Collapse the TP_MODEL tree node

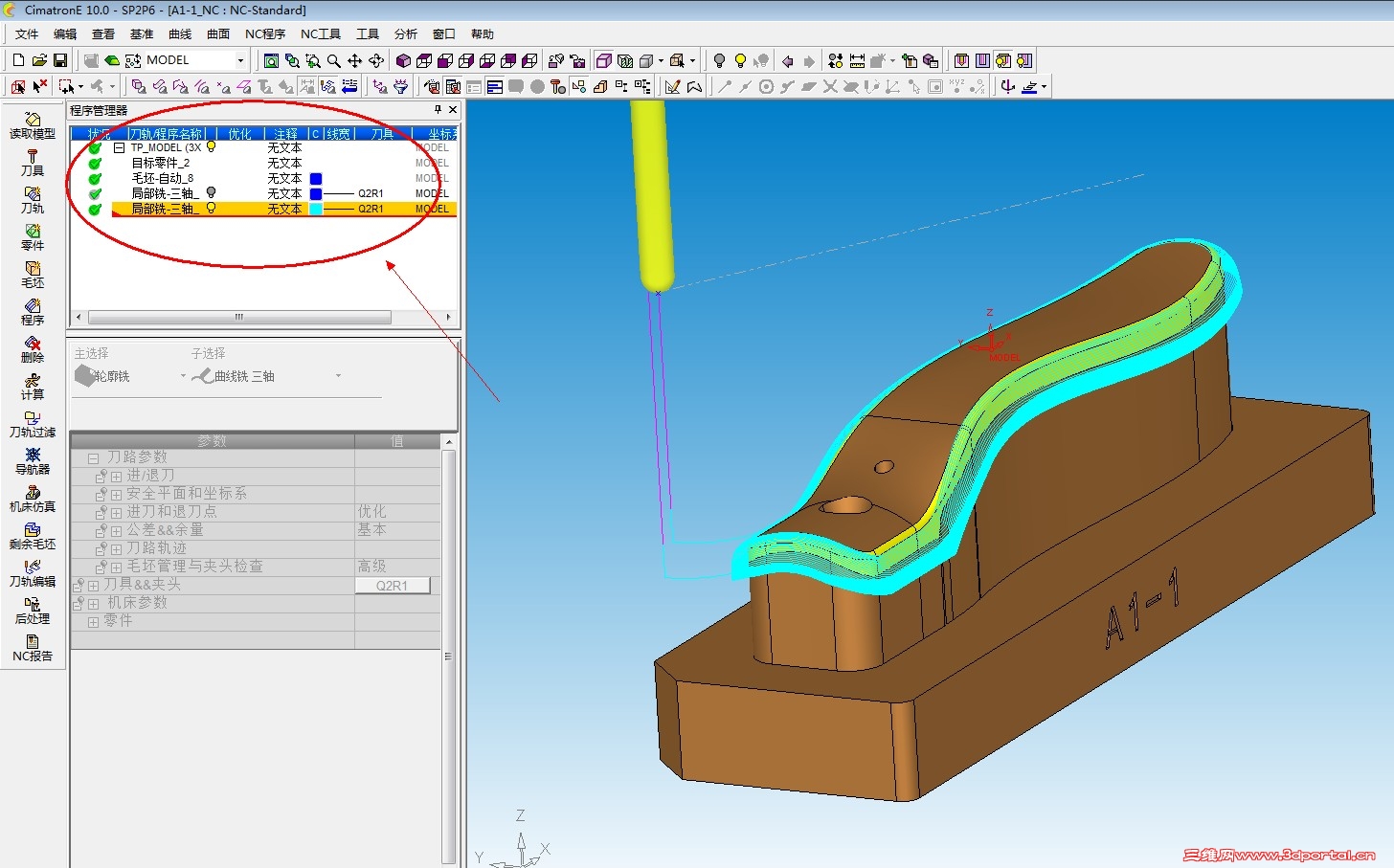tap(119, 148)
